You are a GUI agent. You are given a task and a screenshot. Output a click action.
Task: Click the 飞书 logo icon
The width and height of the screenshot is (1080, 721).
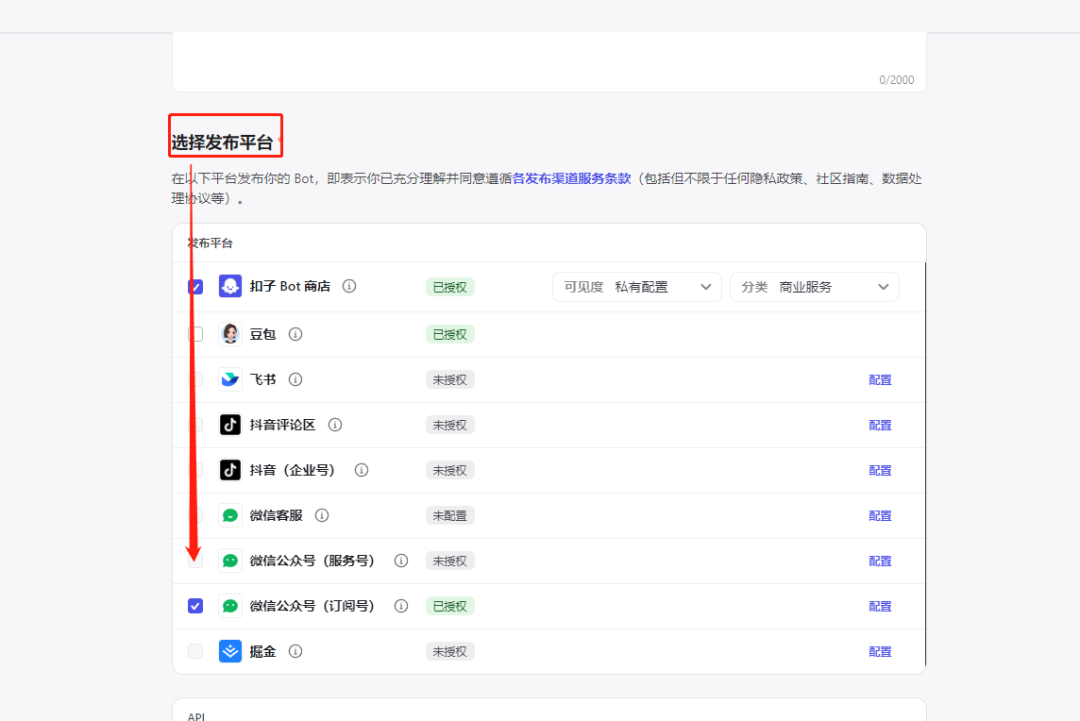click(230, 379)
